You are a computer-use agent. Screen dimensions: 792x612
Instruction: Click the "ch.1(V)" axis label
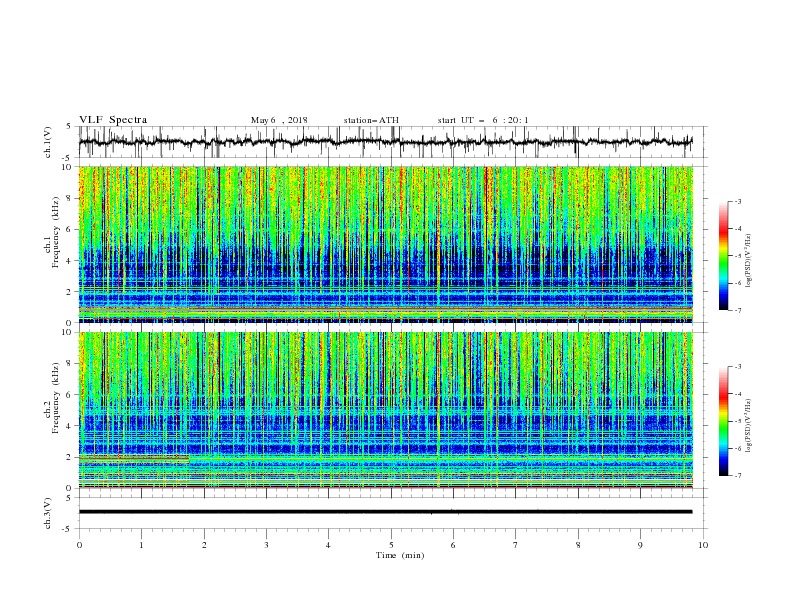tap(48, 142)
